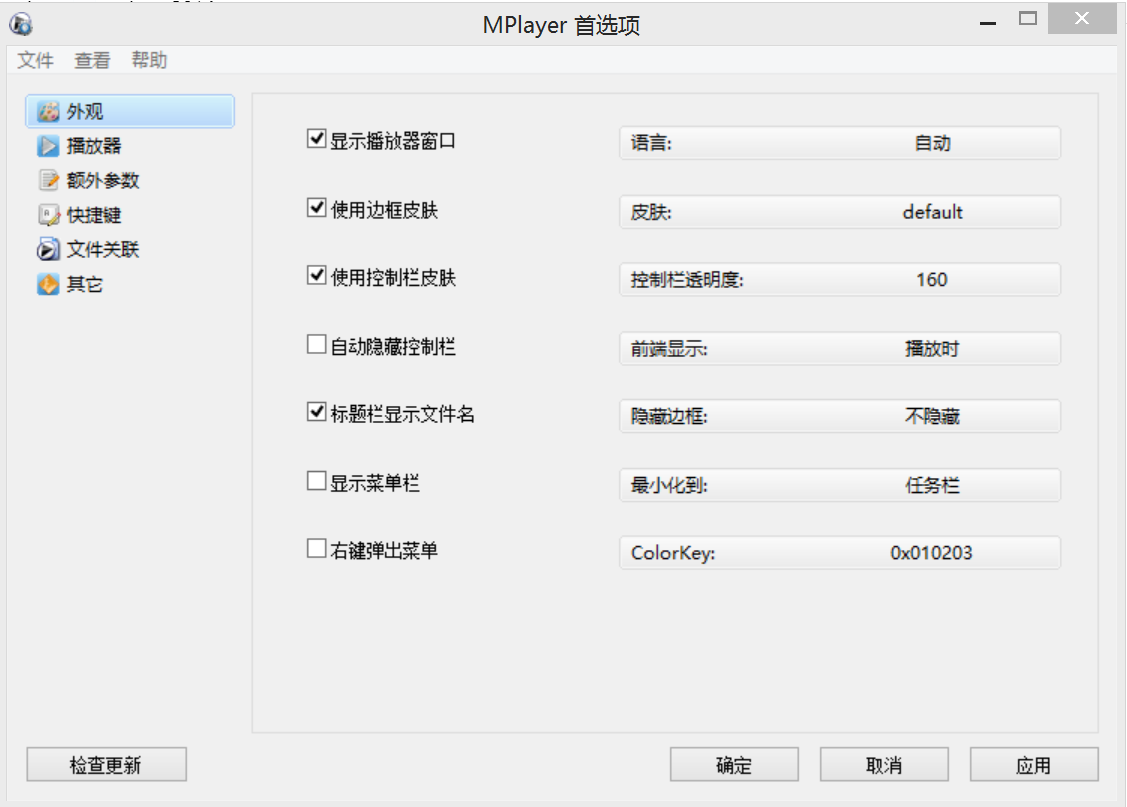Viewport: 1127px width, 807px height.
Task: Untick 标题栏显示文件名
Action: click(316, 412)
